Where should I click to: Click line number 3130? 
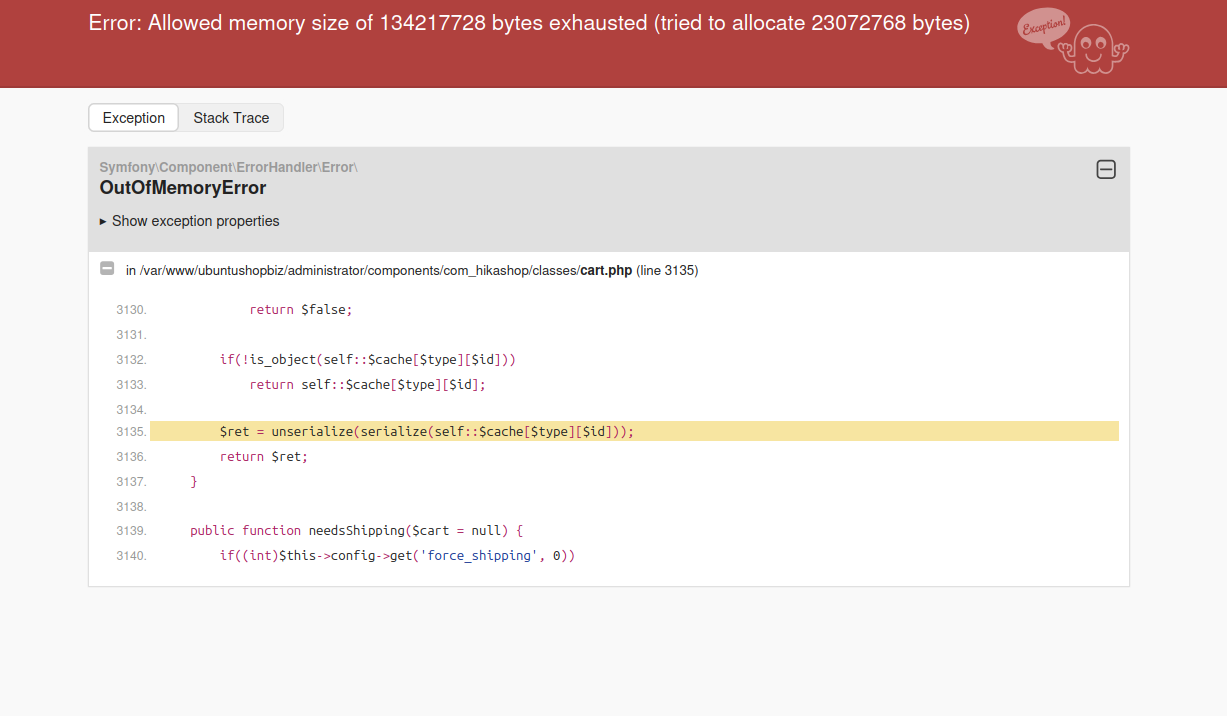click(131, 310)
